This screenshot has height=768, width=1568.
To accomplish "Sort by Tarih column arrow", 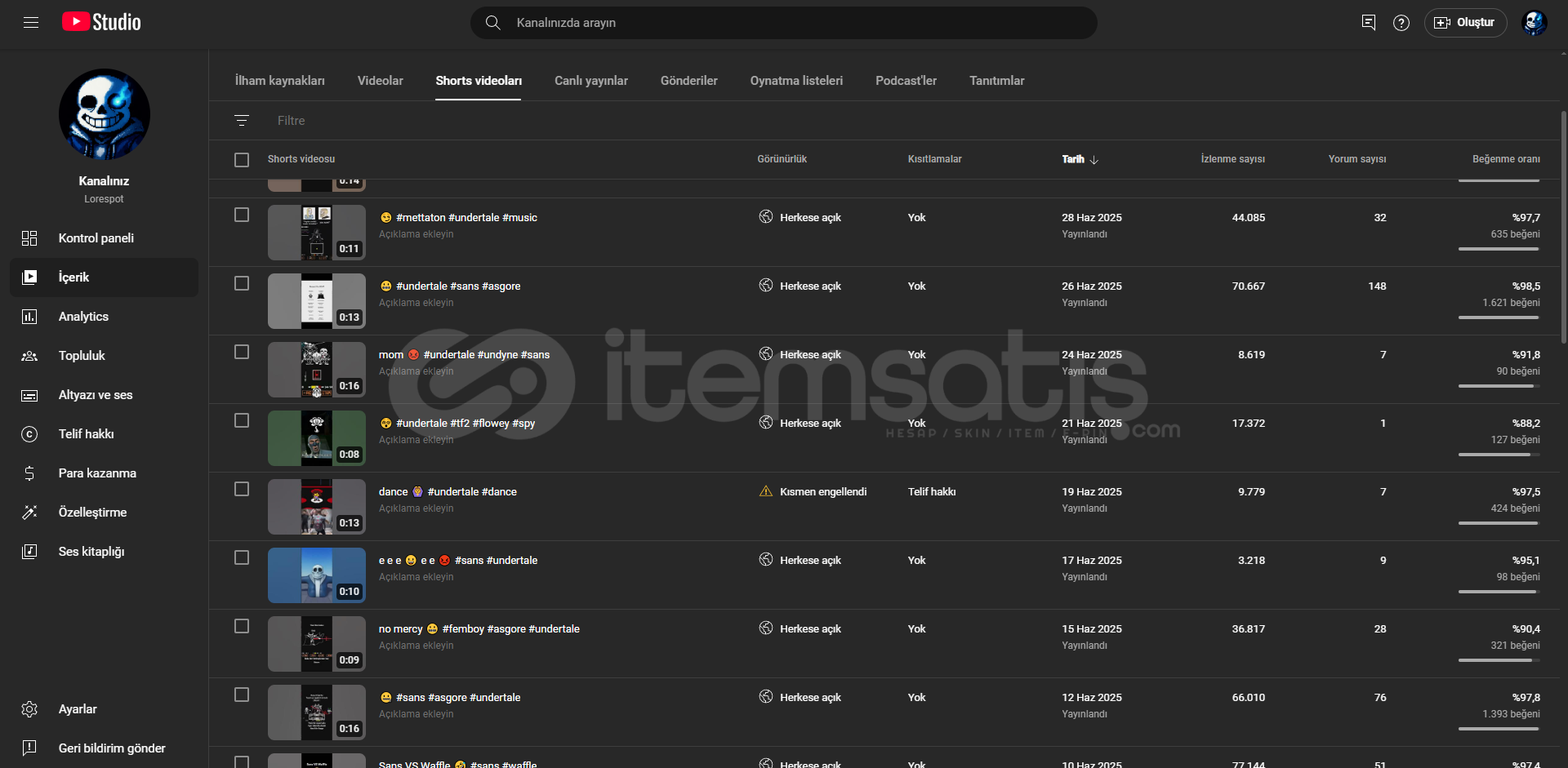I will 1094,160.
